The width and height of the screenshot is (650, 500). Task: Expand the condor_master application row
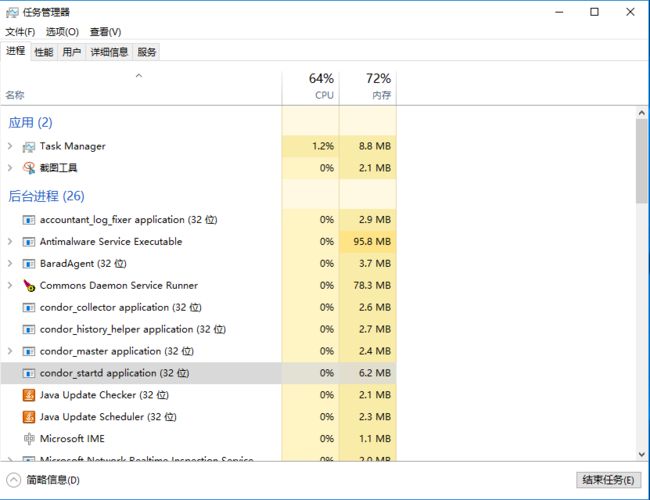(x=10, y=352)
